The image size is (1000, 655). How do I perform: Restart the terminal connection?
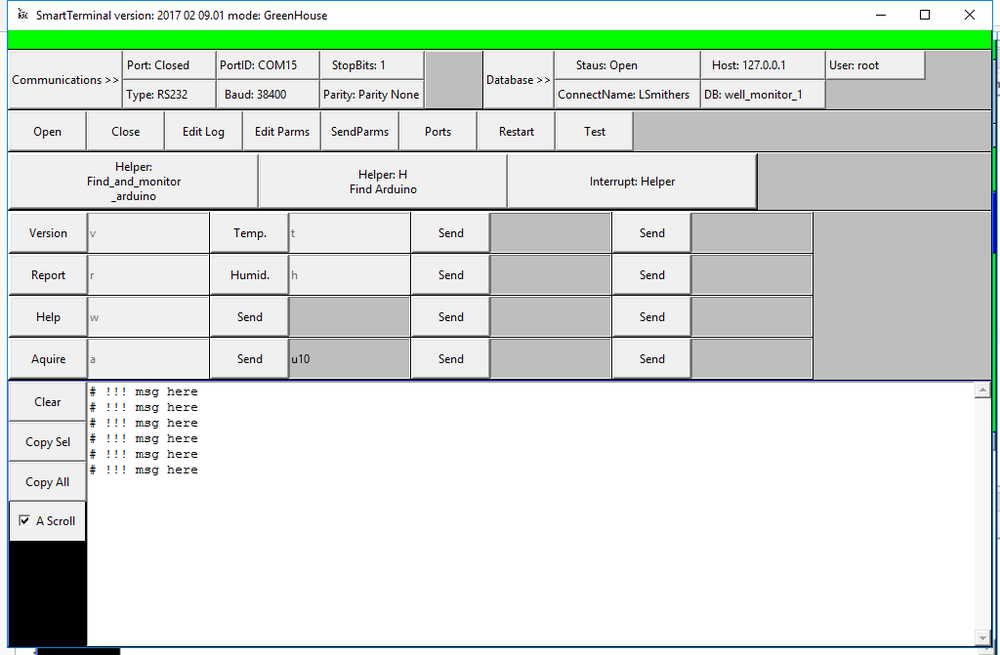515,130
